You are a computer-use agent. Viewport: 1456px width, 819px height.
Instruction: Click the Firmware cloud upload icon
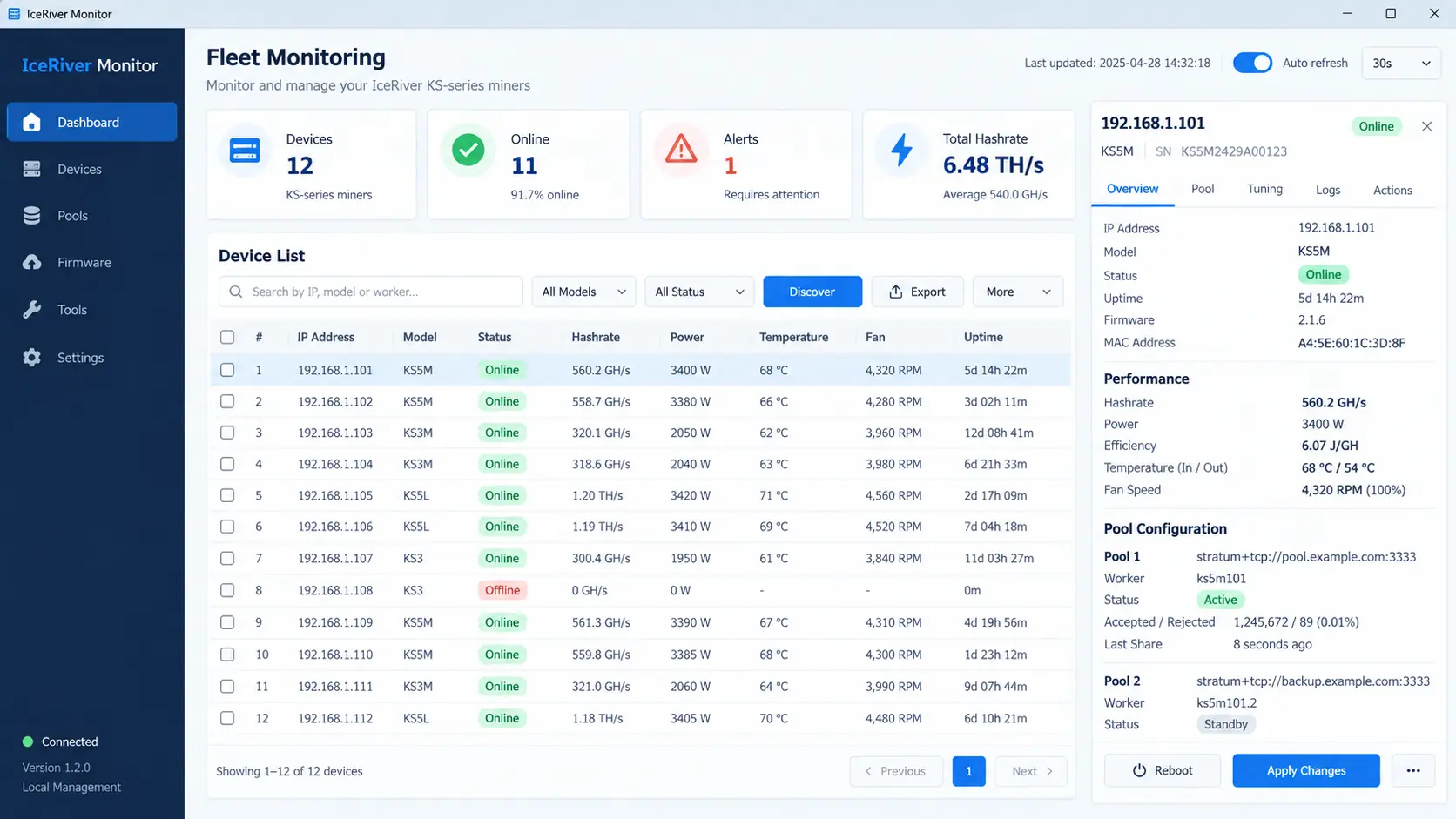[x=32, y=262]
